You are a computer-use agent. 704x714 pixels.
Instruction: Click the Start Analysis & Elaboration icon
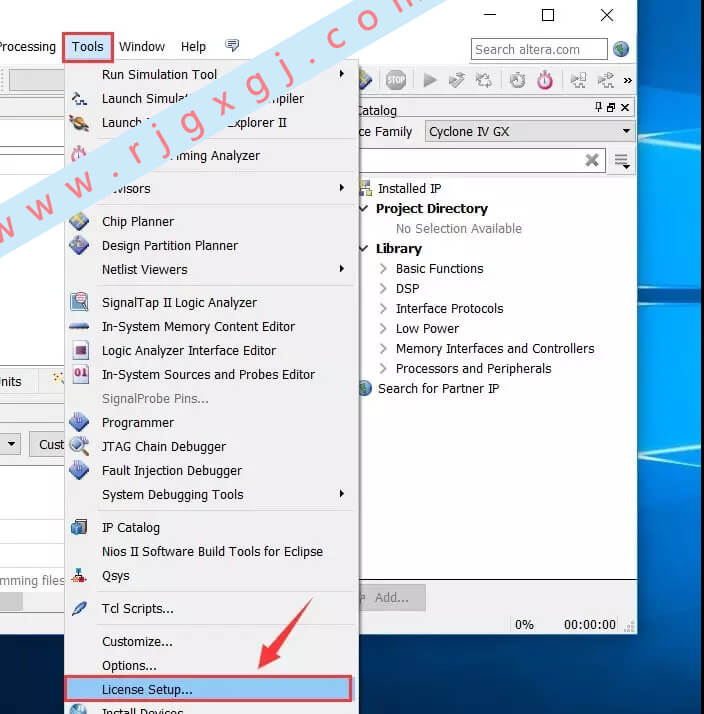coord(456,80)
